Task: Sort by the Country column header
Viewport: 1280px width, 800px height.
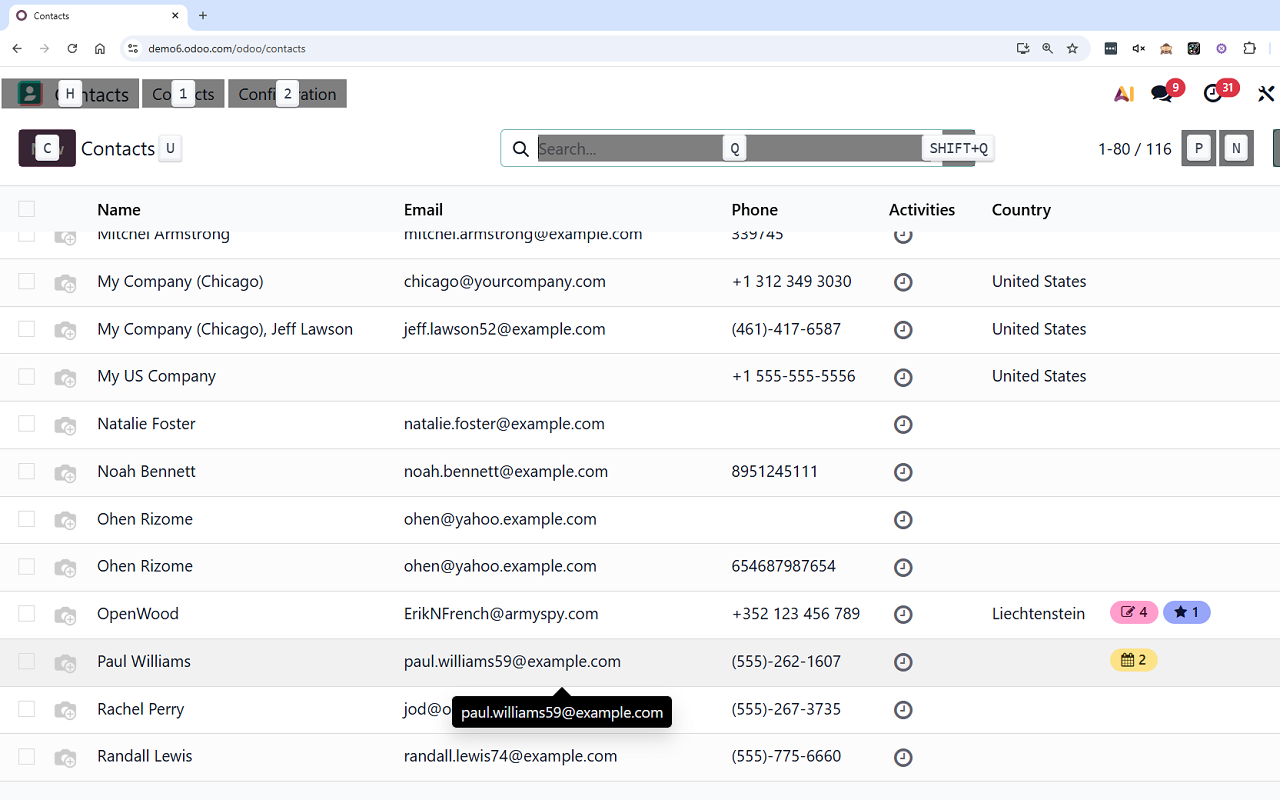Action: point(1021,210)
